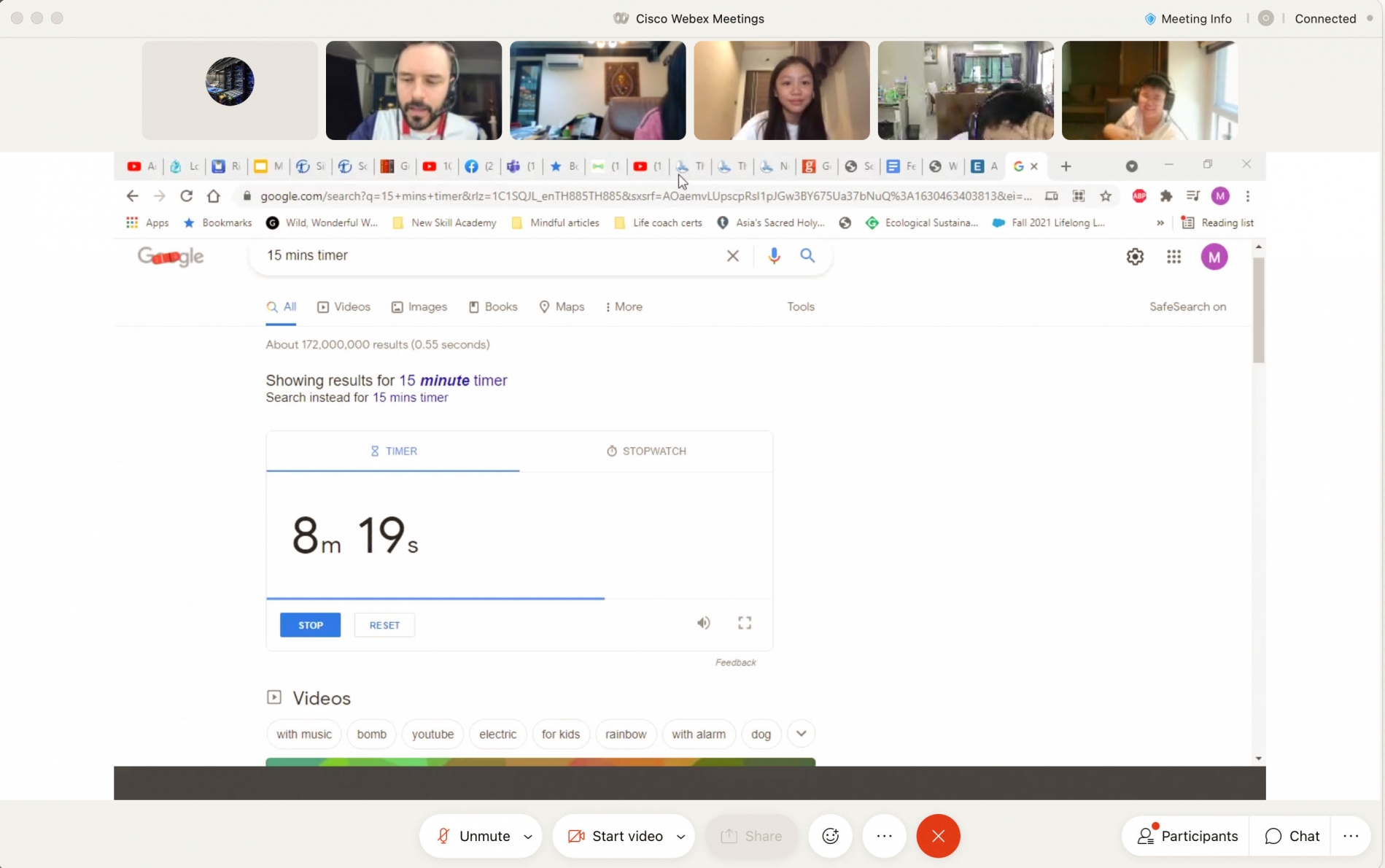Open Chrome three-dot menu

click(x=1248, y=196)
